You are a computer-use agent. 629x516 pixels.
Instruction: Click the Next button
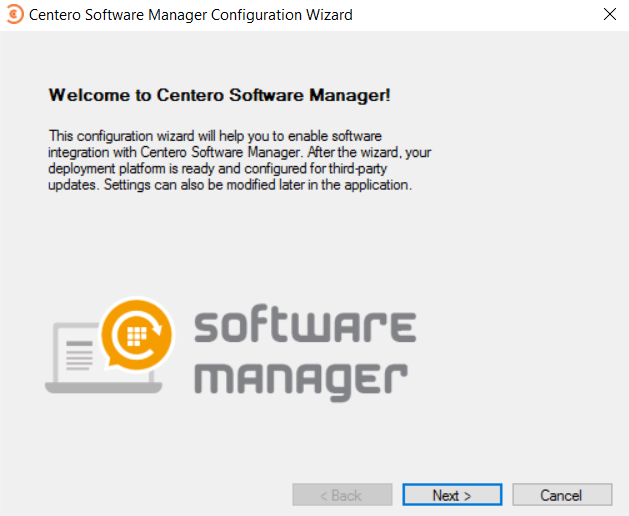(452, 495)
